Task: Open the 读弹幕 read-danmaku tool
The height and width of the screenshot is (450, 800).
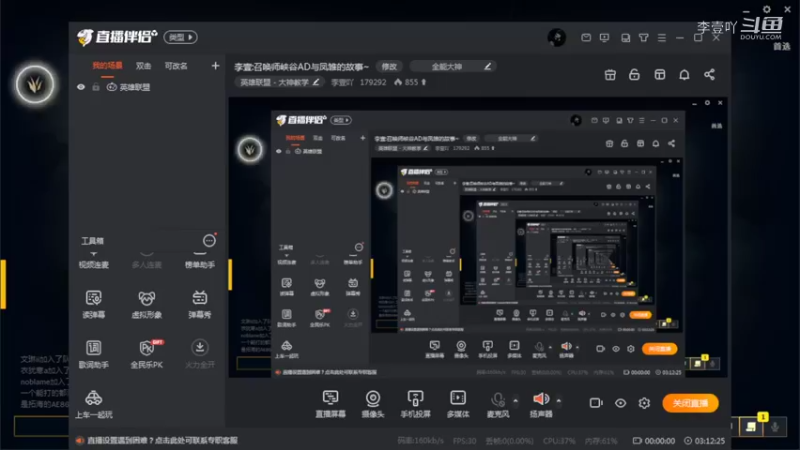Action: point(94,304)
